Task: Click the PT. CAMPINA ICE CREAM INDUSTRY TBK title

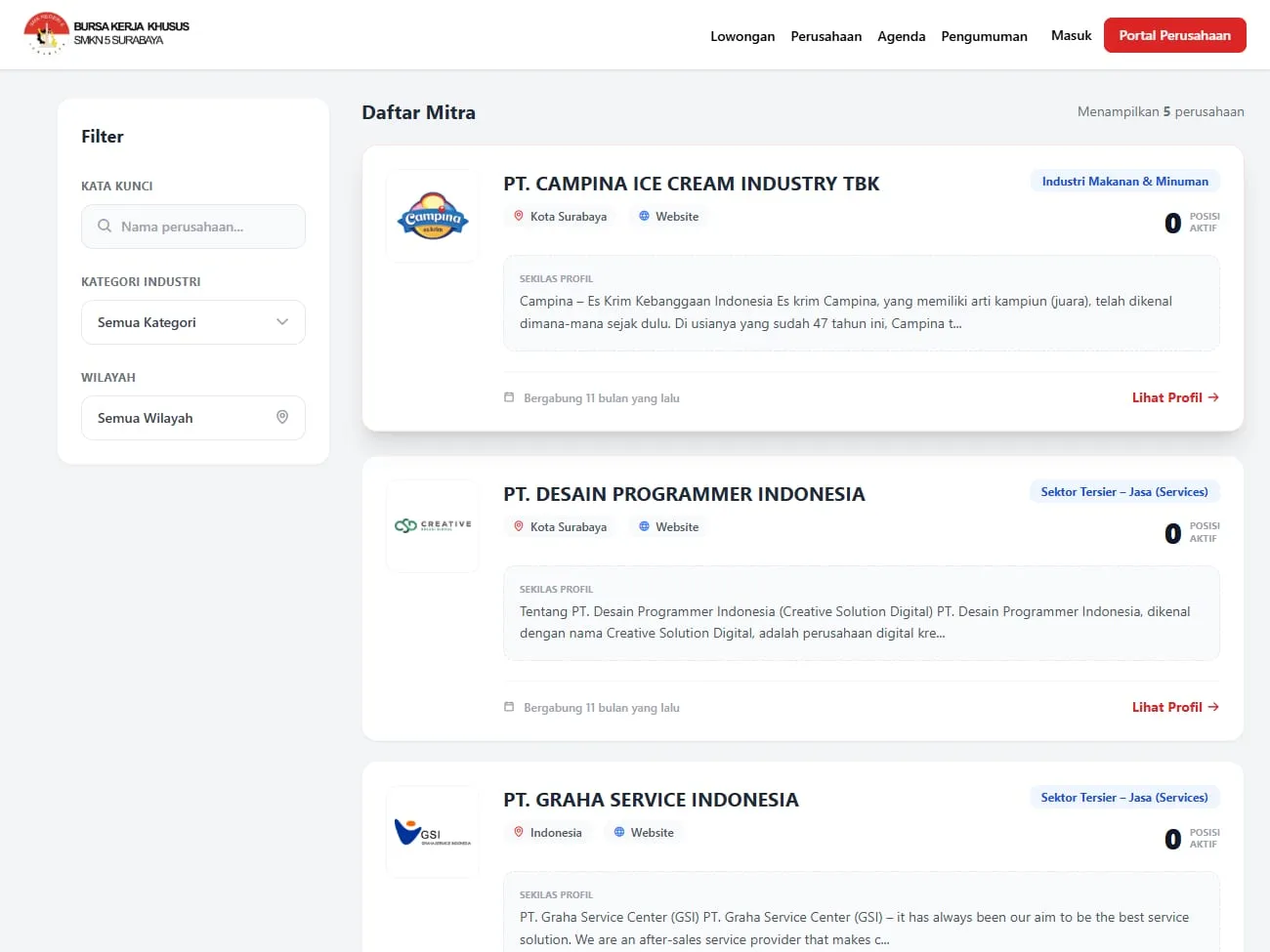Action: point(692,184)
